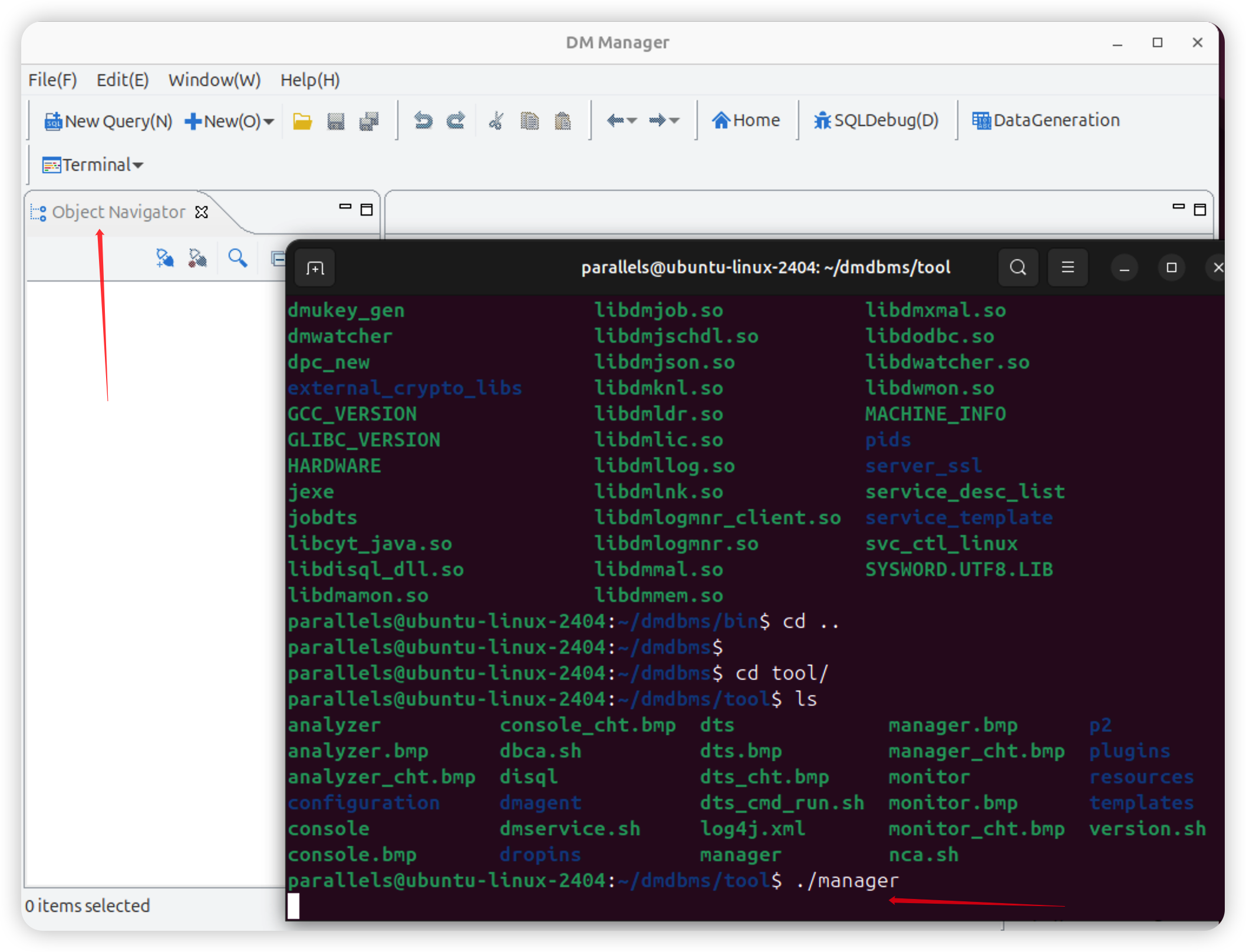Open SQLDebug(D) tool
1246x952 pixels.
[876, 121]
